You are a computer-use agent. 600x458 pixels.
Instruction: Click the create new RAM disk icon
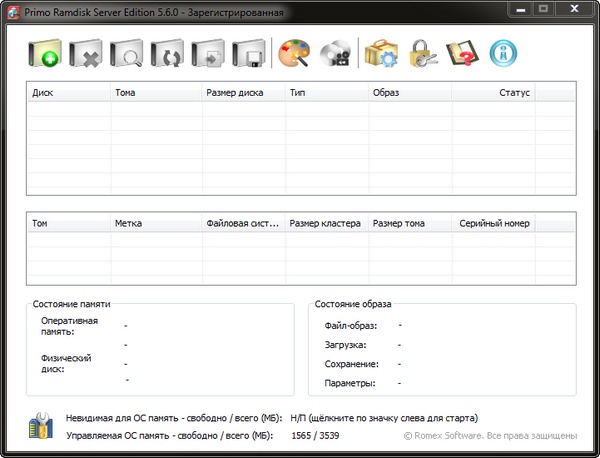point(46,55)
